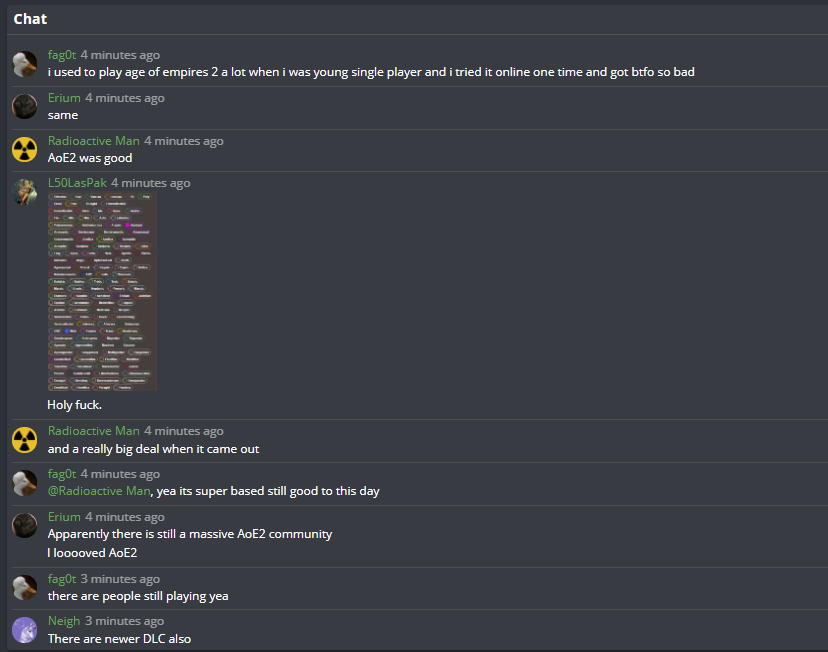The height and width of the screenshot is (652, 828).
Task: Open fag0t username on the age of empires message
Action: (62, 55)
